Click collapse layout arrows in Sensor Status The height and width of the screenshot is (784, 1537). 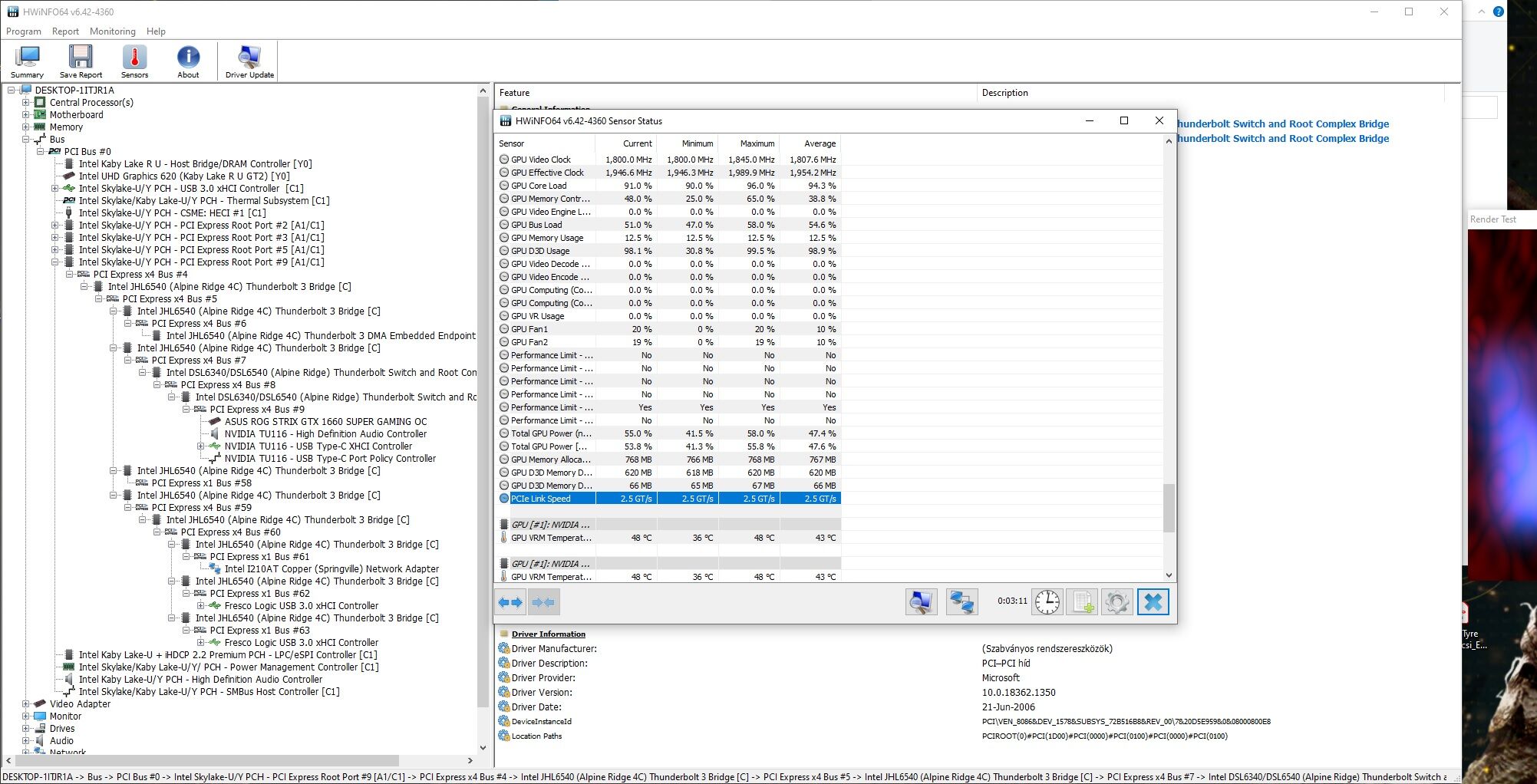click(x=544, y=602)
